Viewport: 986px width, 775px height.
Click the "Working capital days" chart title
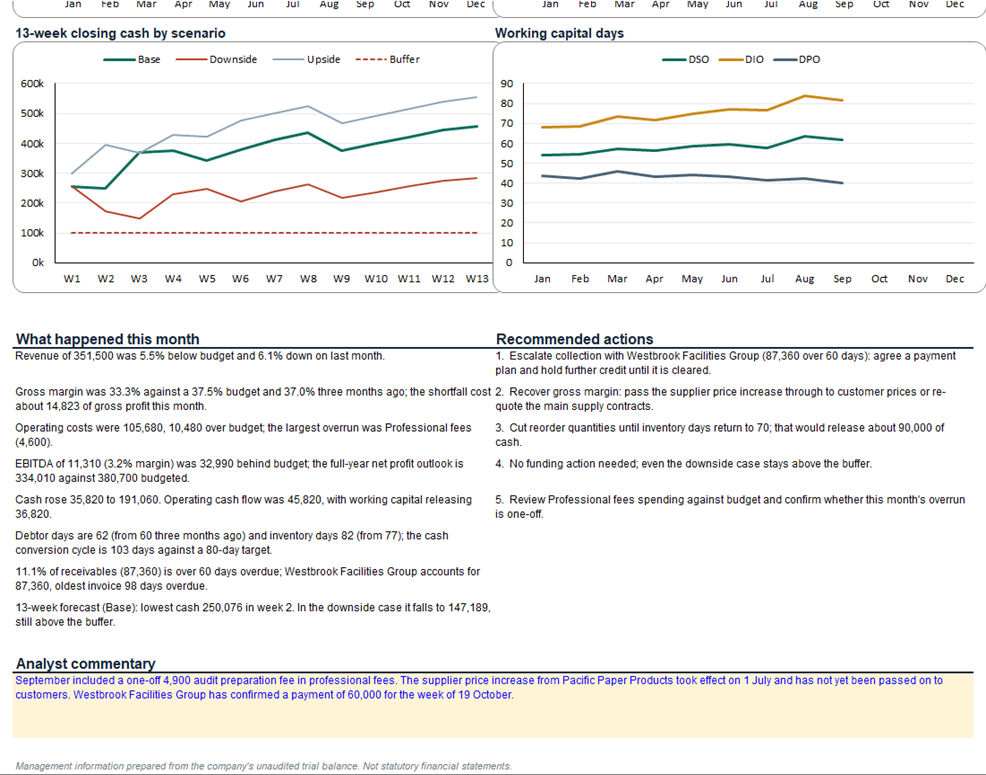(x=559, y=33)
